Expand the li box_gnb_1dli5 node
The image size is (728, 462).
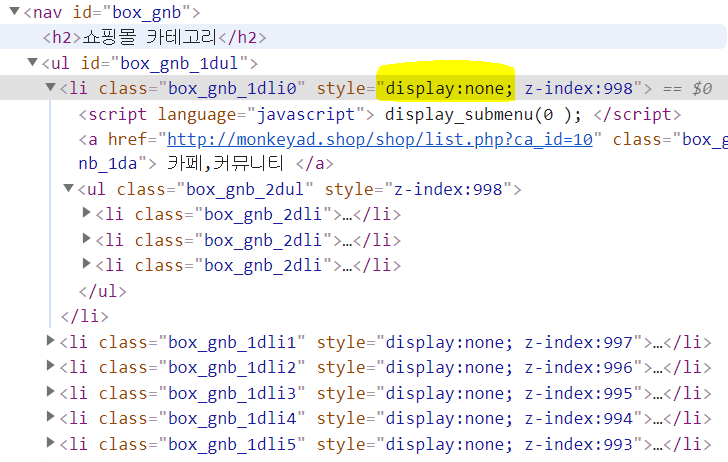coord(51,442)
